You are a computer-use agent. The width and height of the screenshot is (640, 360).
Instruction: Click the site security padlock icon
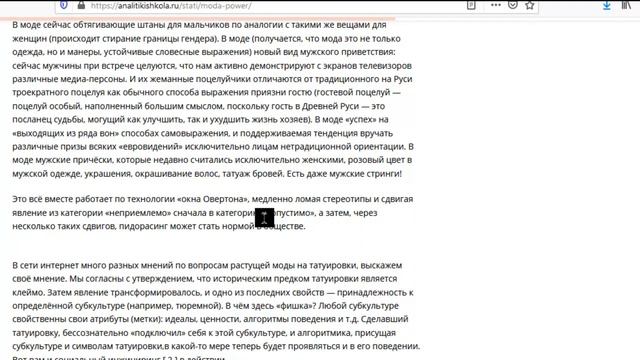tap(81, 5)
